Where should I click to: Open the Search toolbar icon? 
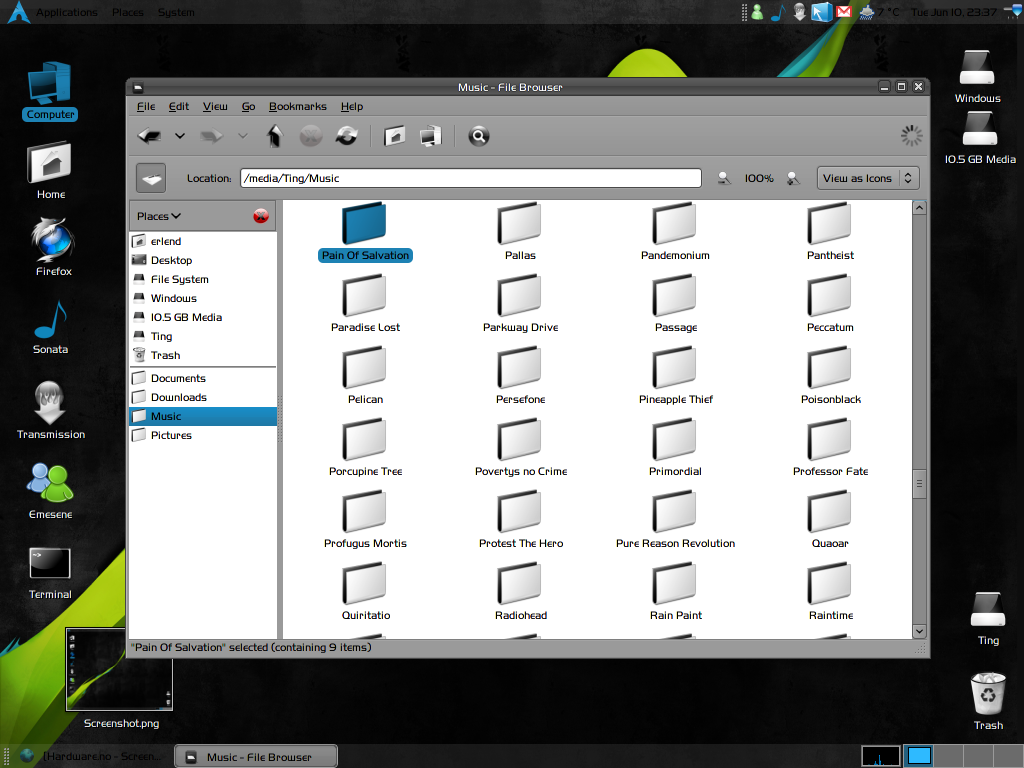point(479,136)
